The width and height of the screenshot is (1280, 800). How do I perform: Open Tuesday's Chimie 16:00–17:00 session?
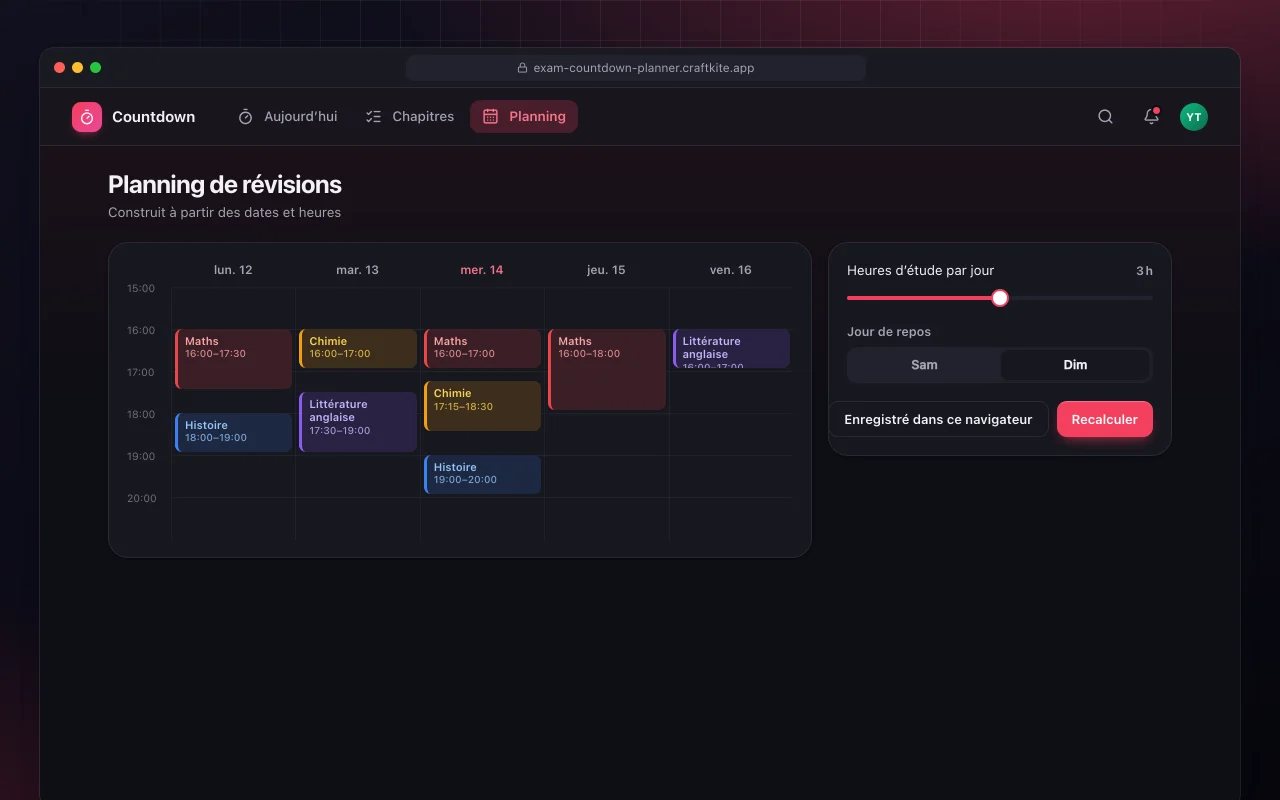click(x=358, y=349)
